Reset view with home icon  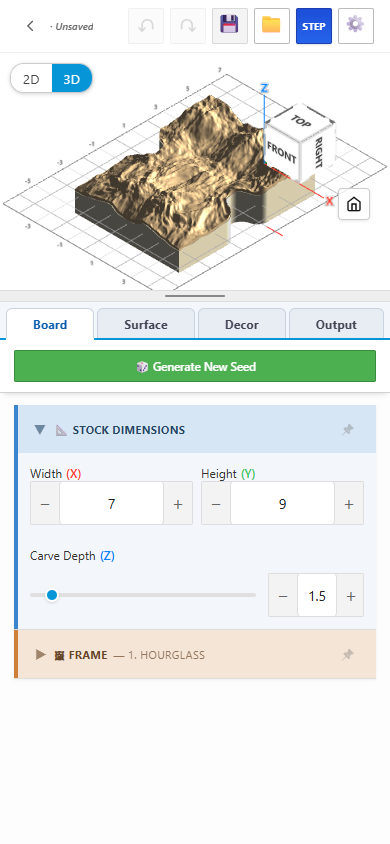[354, 204]
